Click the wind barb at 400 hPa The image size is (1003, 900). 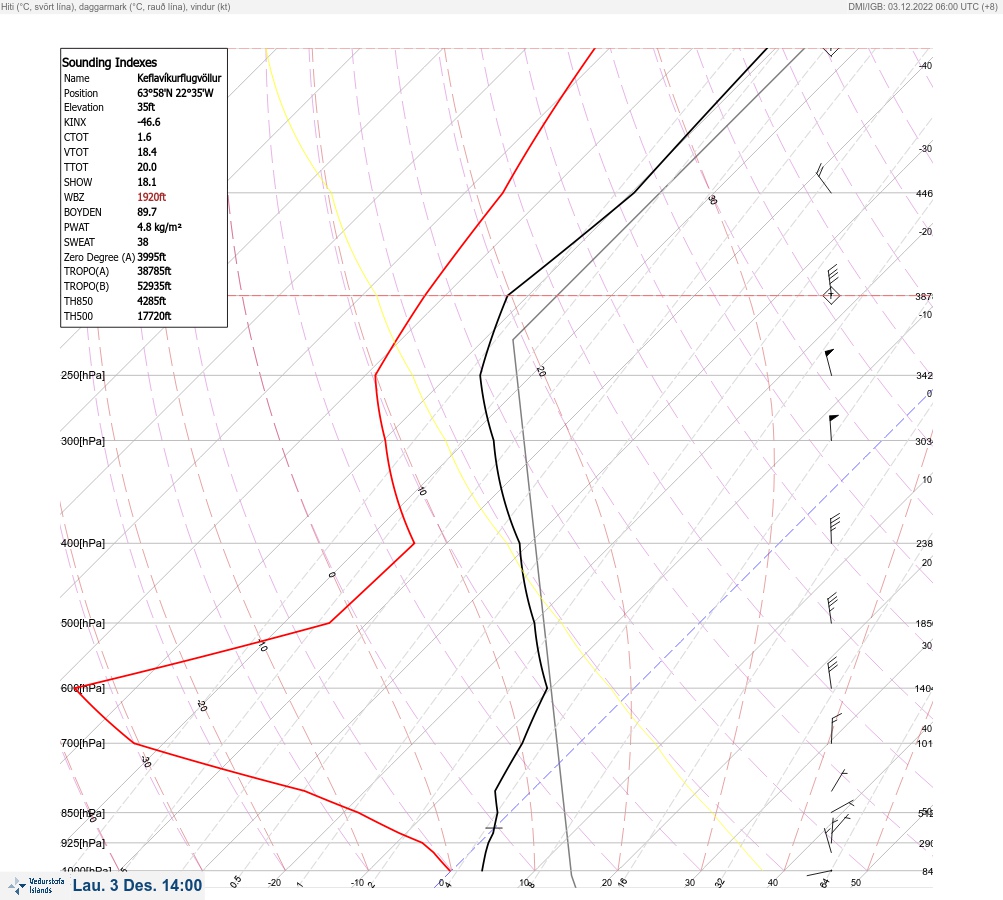(x=833, y=529)
